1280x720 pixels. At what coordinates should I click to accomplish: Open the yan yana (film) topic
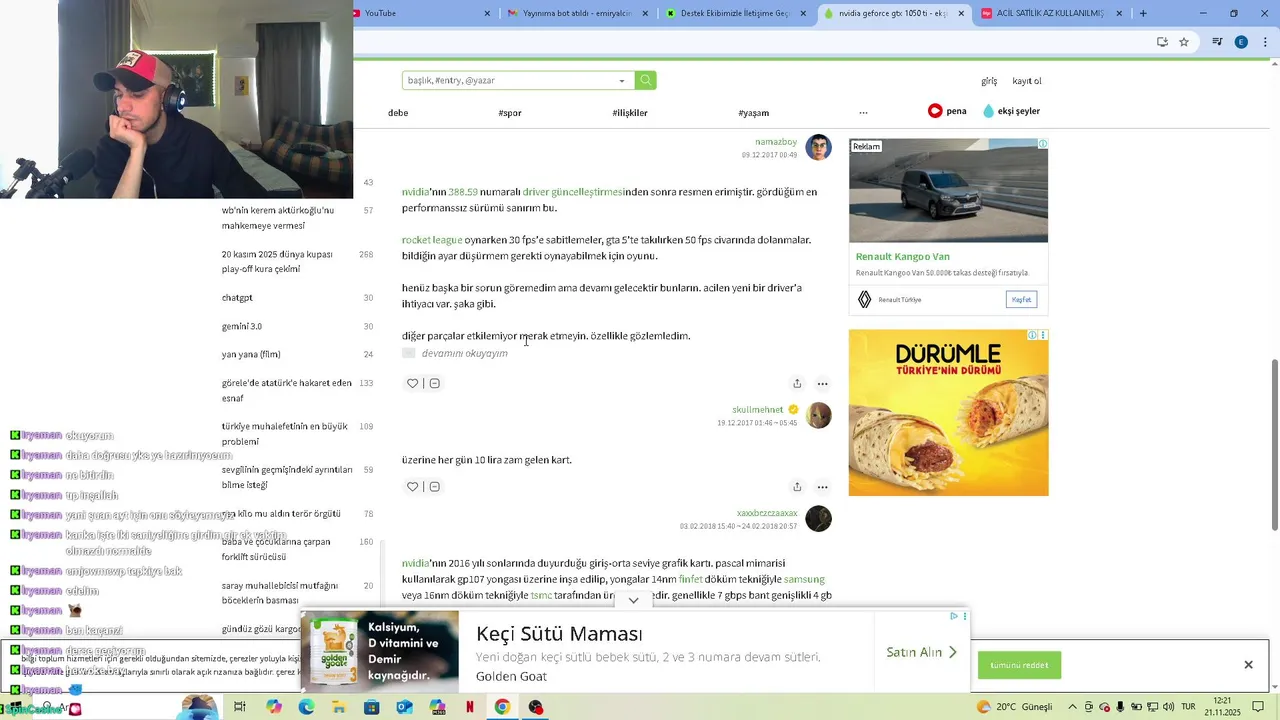click(x=251, y=354)
